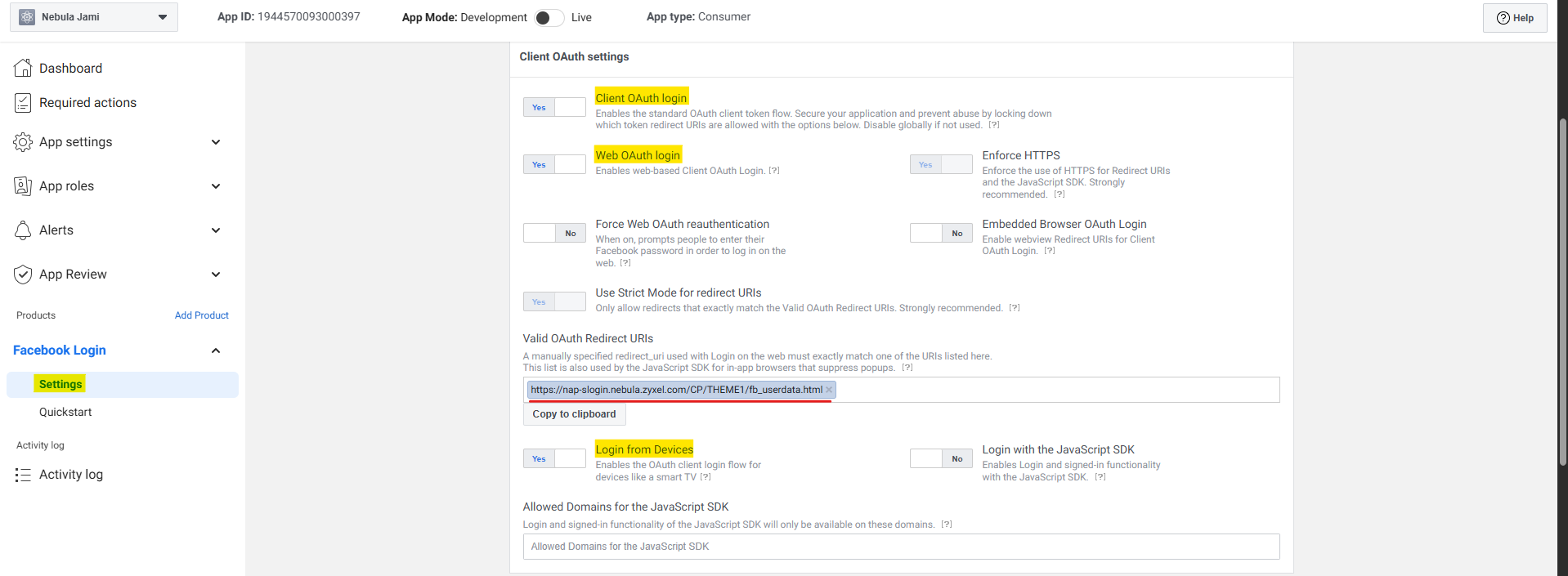Toggle Login with the JavaScript SDK switch
The width and height of the screenshot is (1568, 576).
[941, 458]
